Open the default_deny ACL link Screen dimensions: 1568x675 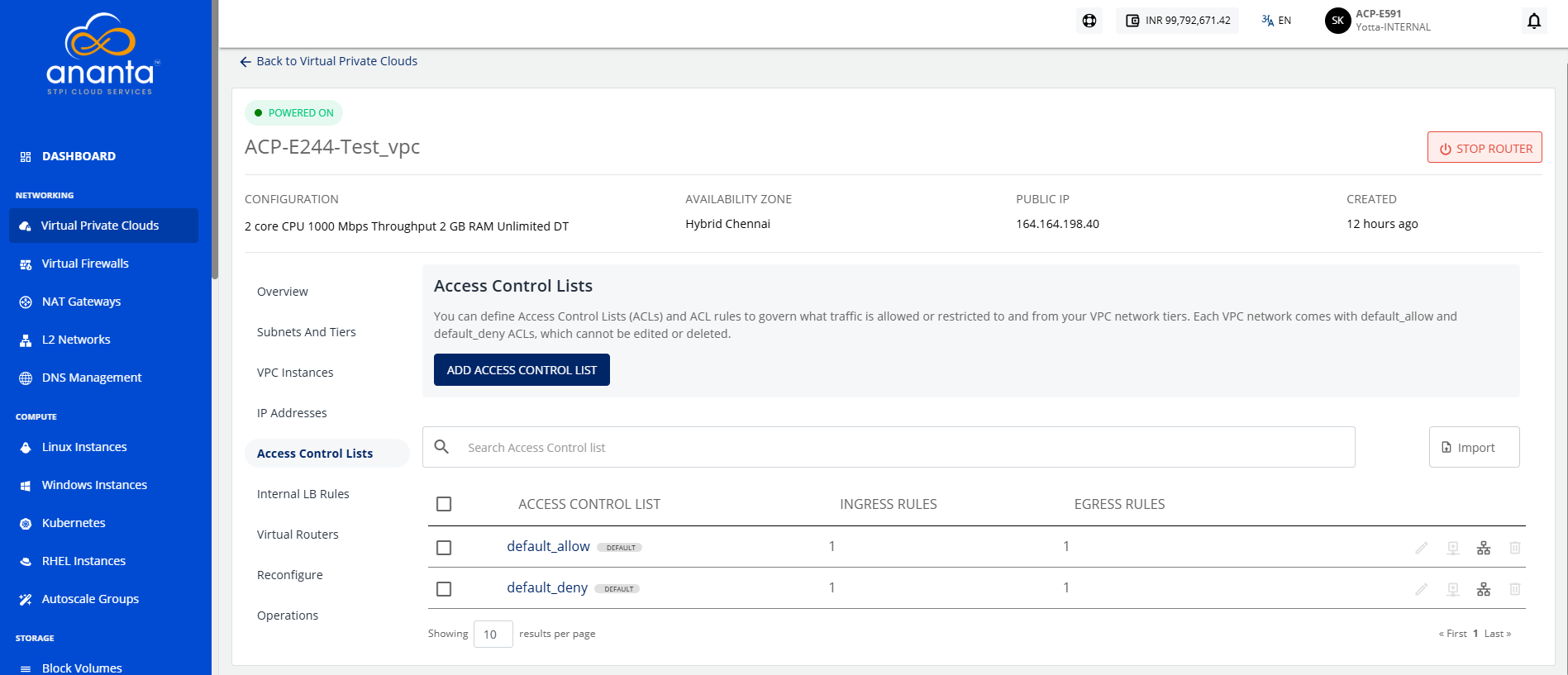click(547, 587)
